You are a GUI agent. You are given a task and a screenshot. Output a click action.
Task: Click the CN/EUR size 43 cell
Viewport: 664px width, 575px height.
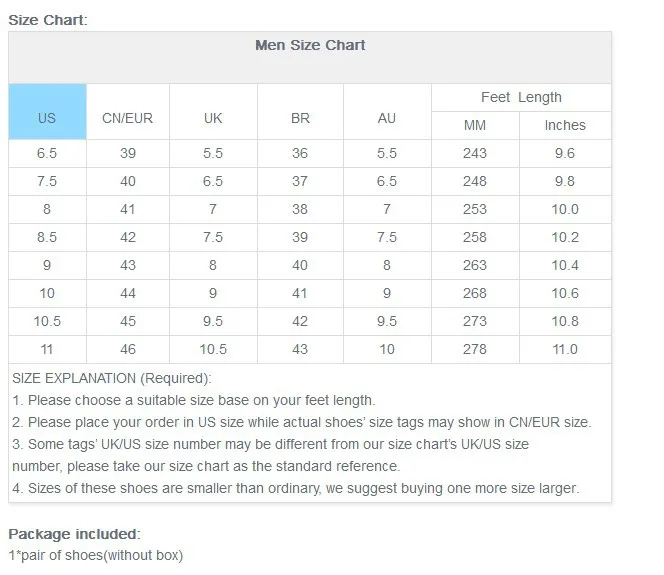tap(128, 265)
